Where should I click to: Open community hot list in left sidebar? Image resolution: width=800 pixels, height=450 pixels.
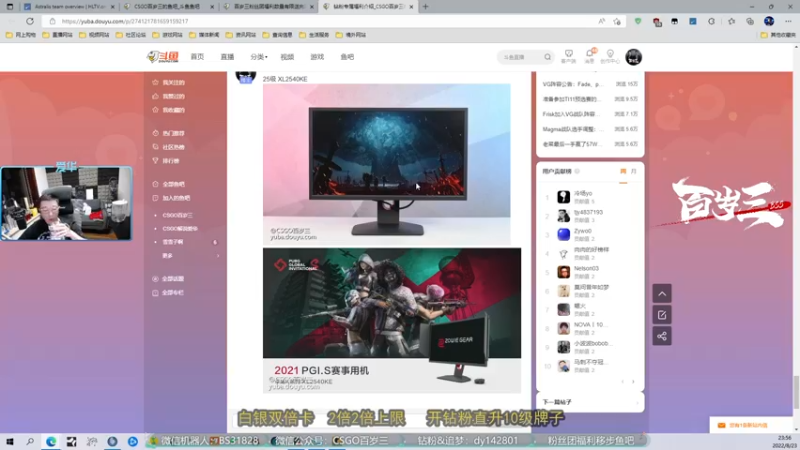click(169, 147)
